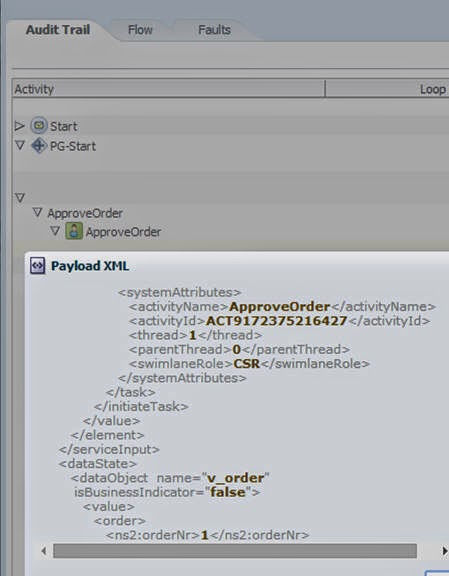Screen dimensions: 449x576
Task: Open the Flow tab
Action: [x=140, y=30]
